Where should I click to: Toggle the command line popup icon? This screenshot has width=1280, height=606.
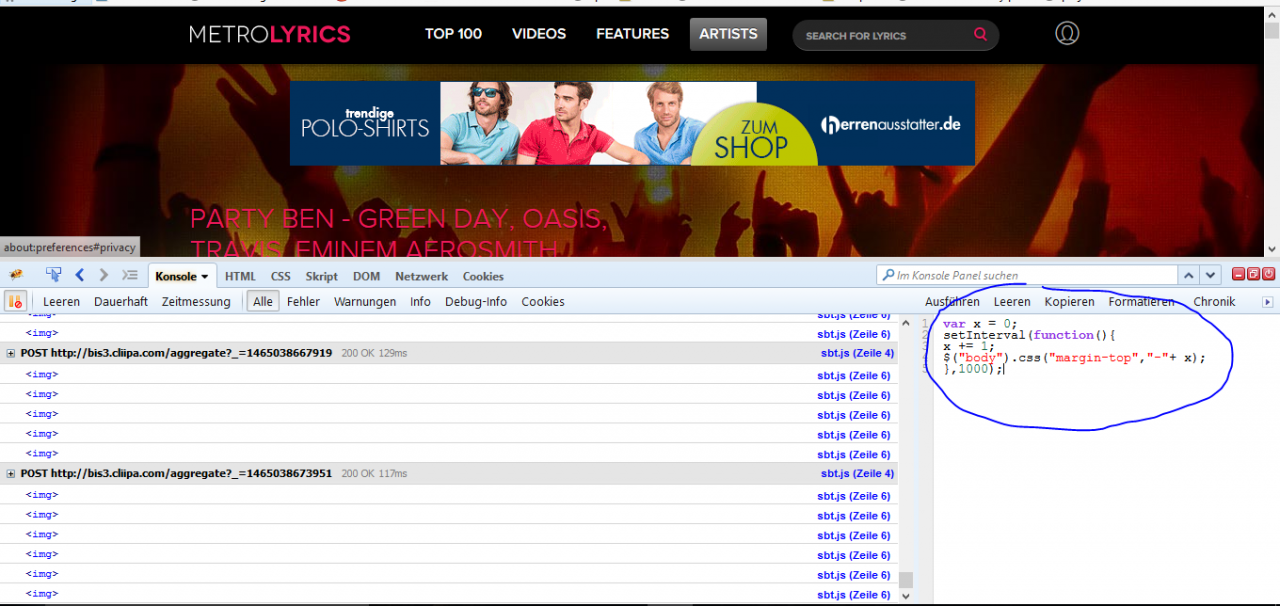(129, 275)
